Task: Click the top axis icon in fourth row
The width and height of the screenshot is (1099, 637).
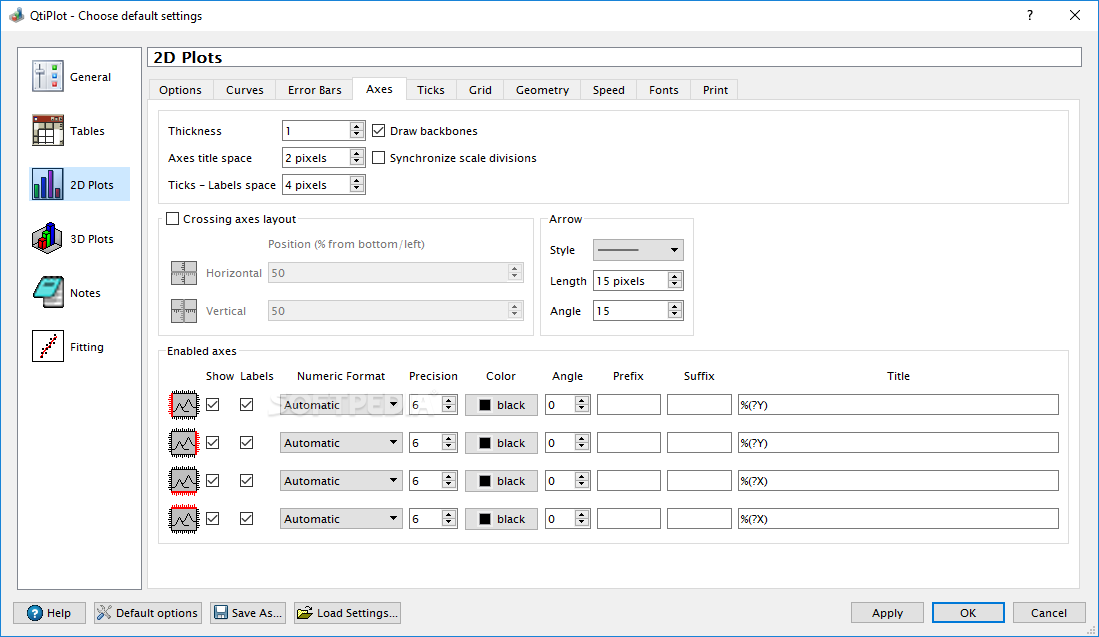Action: [x=184, y=519]
